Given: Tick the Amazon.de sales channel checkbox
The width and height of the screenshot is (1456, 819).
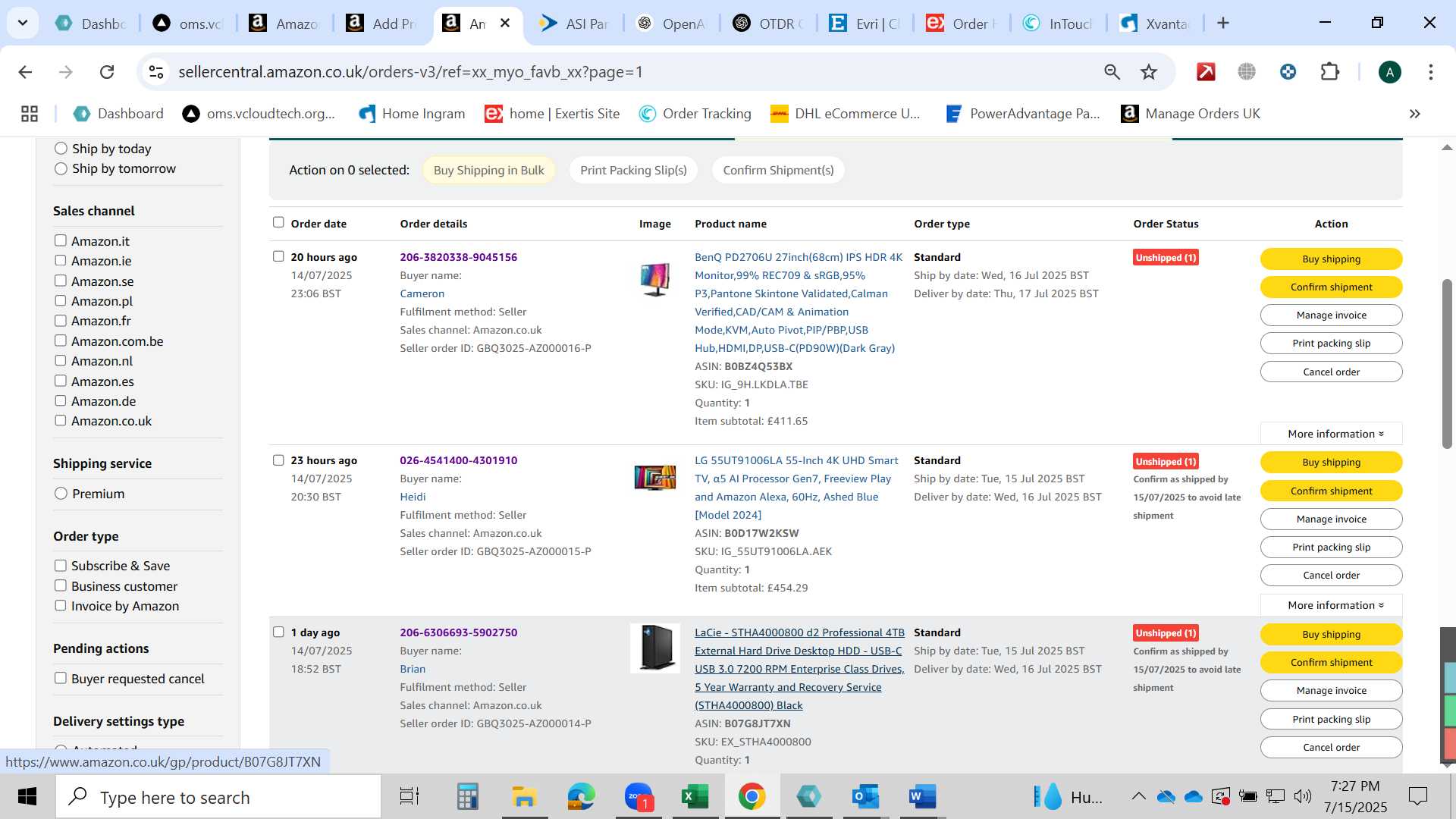Looking at the screenshot, I should click(61, 400).
